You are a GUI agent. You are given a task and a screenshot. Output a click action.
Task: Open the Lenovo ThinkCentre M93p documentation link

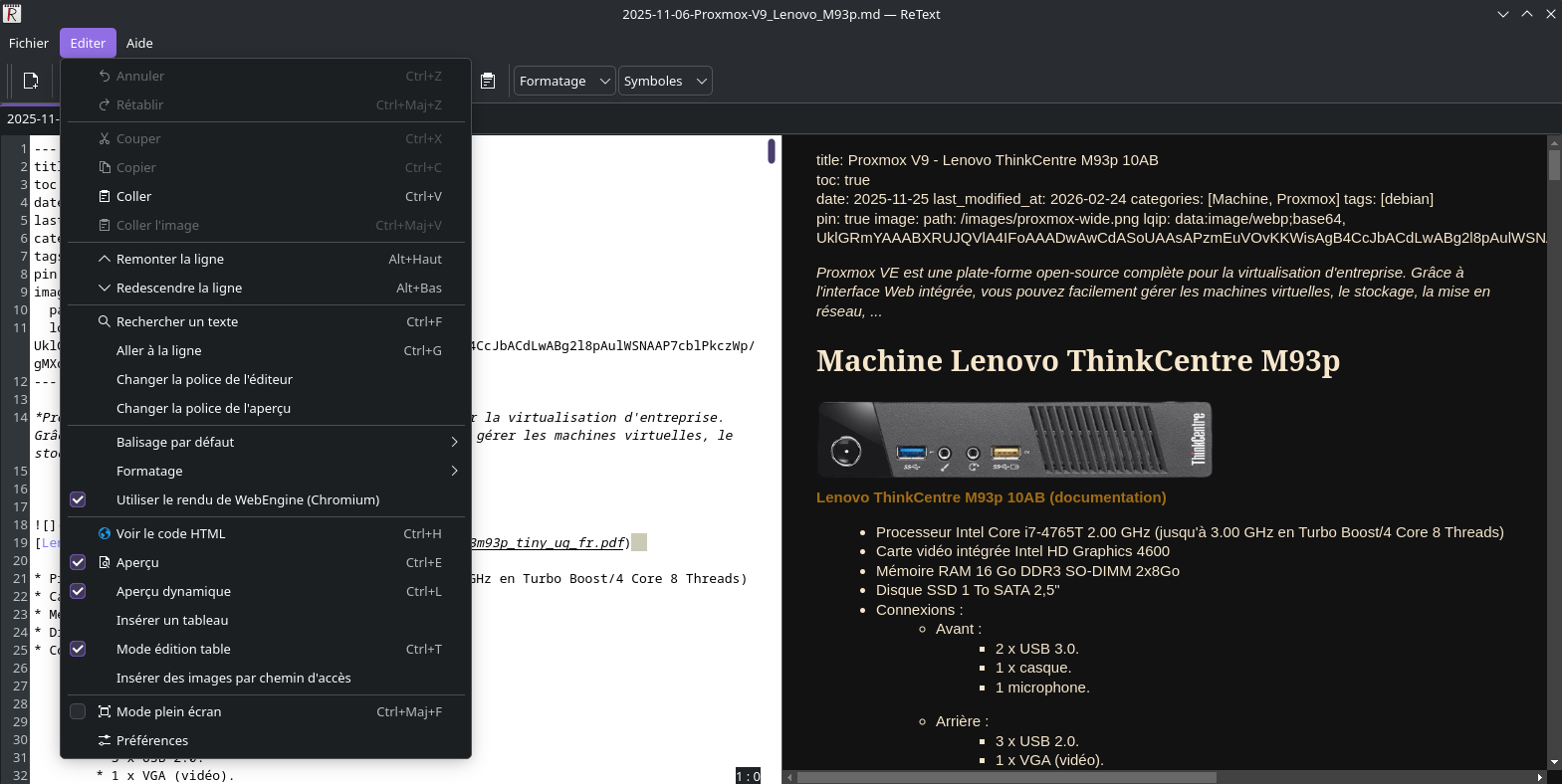point(991,497)
